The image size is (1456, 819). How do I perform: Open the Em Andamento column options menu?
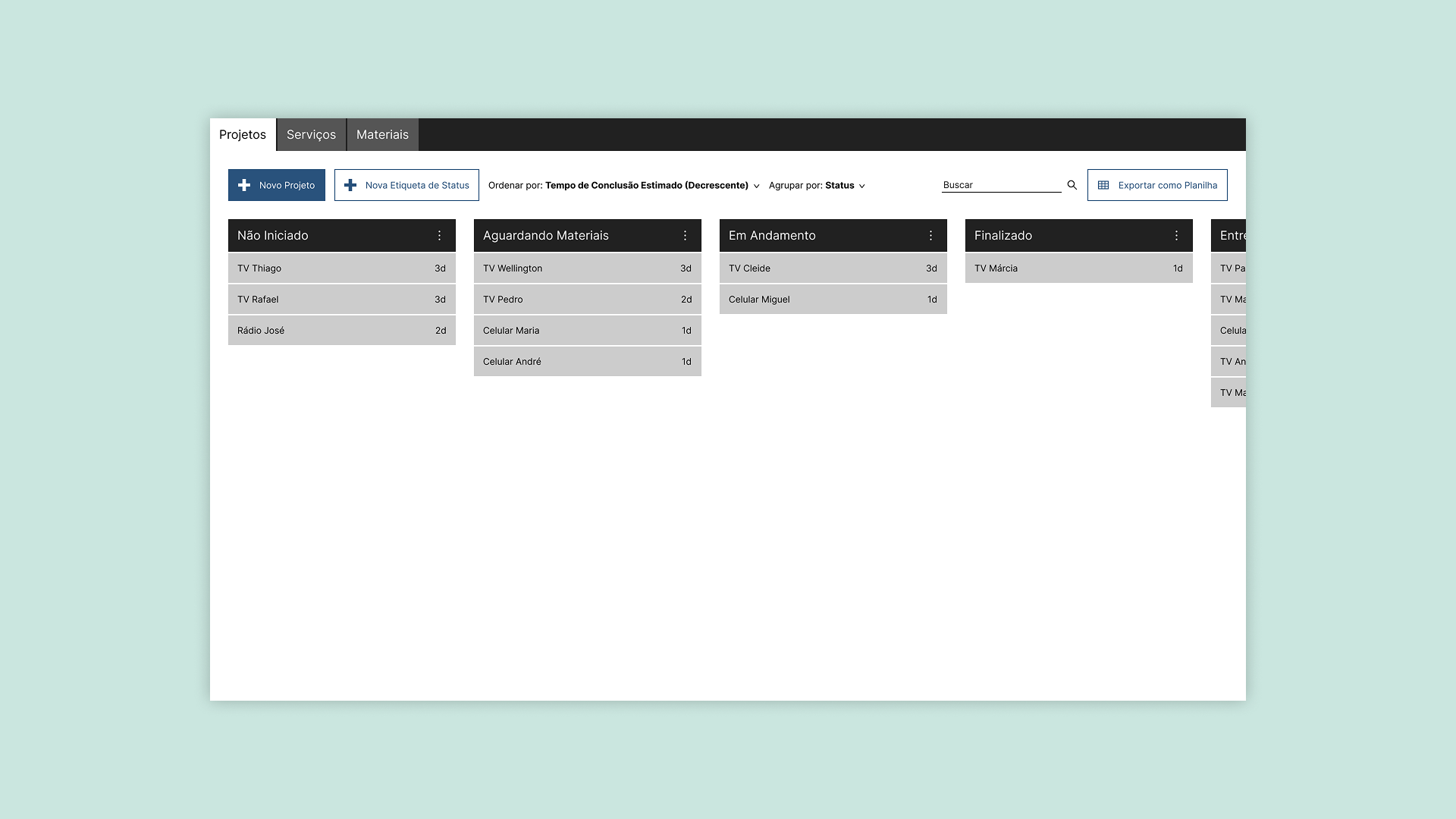(930, 236)
